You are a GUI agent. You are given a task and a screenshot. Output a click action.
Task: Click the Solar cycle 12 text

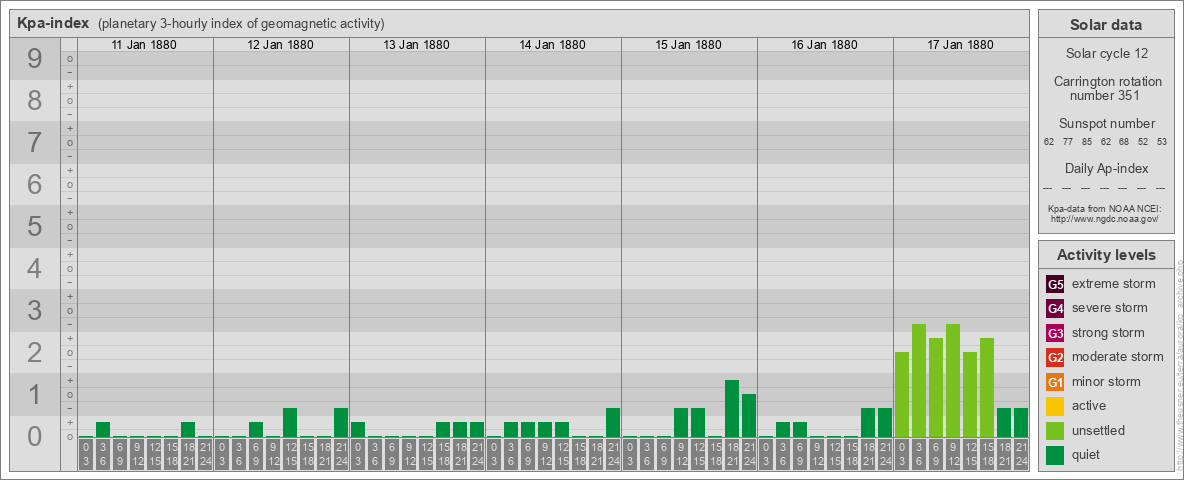(x=1106, y=54)
